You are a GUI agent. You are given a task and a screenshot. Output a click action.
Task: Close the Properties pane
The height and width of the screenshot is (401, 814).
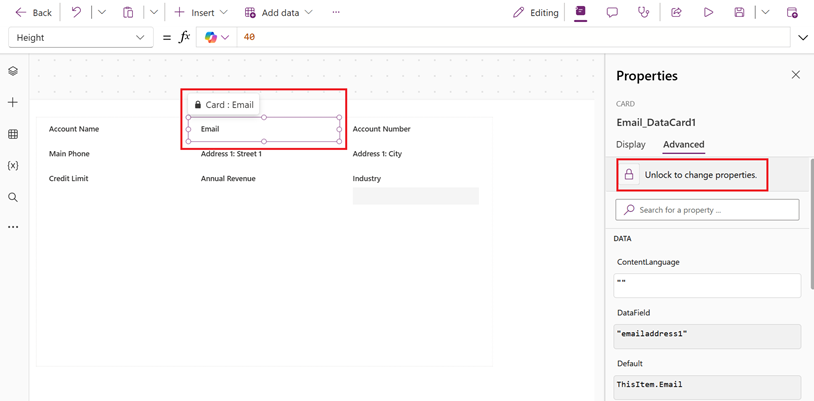pos(795,75)
